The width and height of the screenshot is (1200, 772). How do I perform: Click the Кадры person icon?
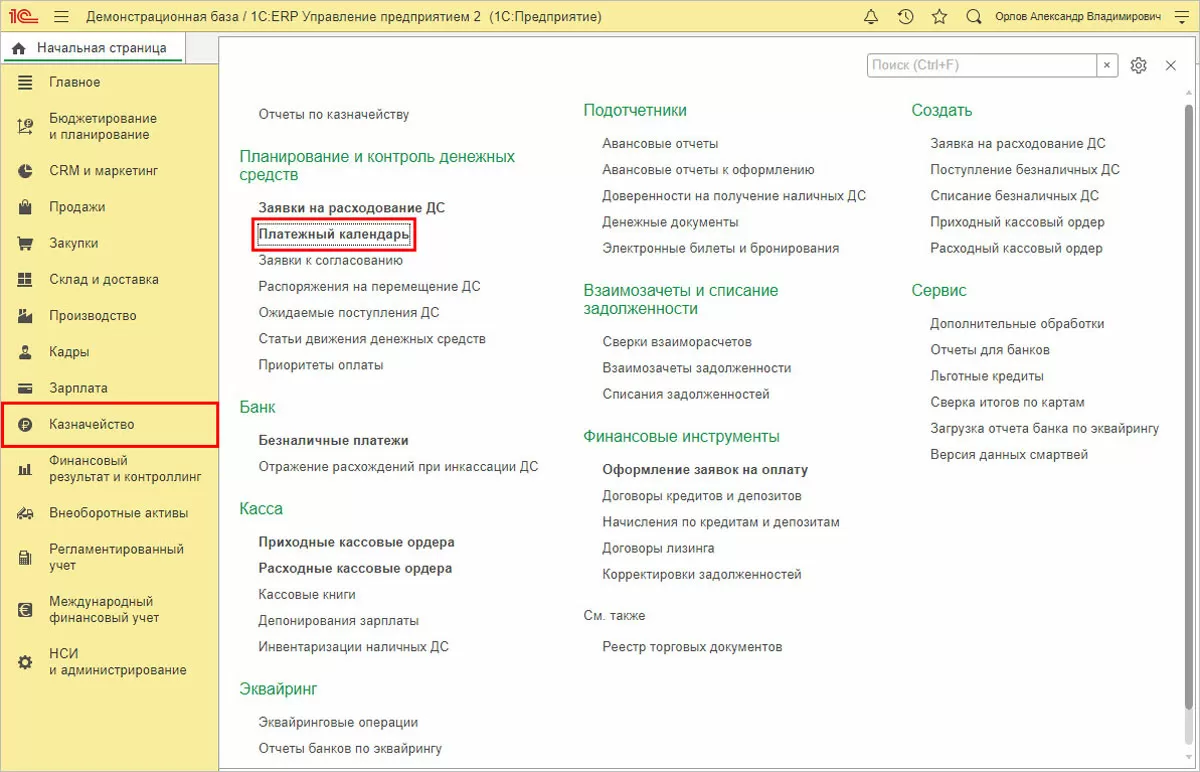coord(27,352)
